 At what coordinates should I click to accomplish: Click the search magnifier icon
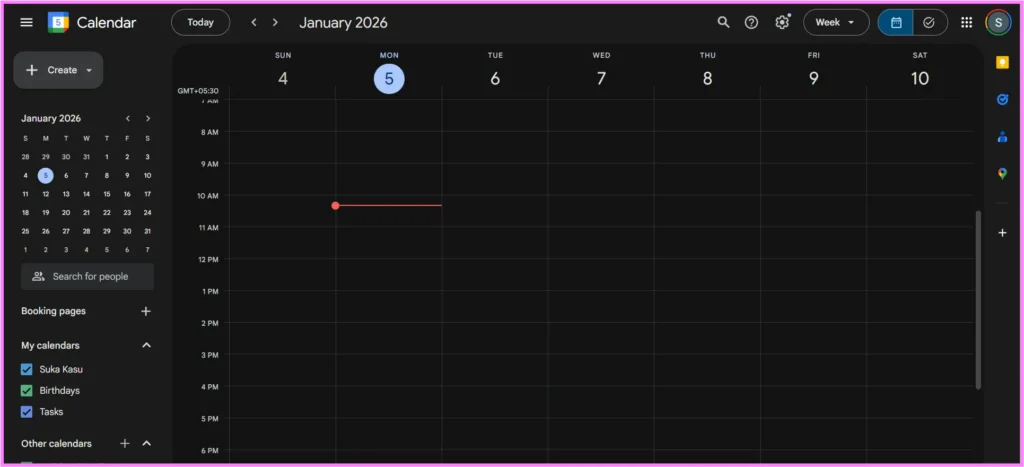coord(723,22)
